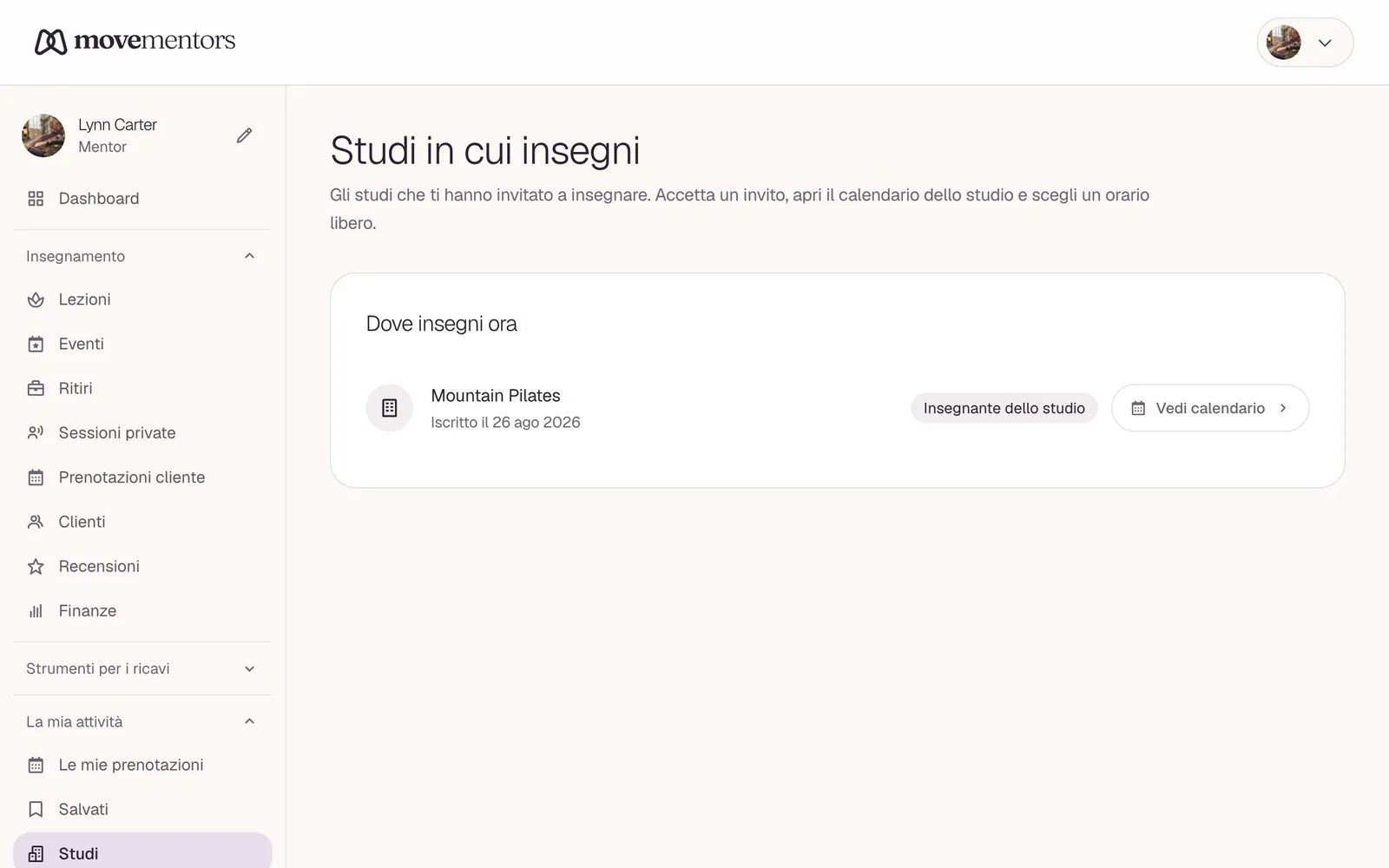Click the Sessioni private icon

(36, 433)
